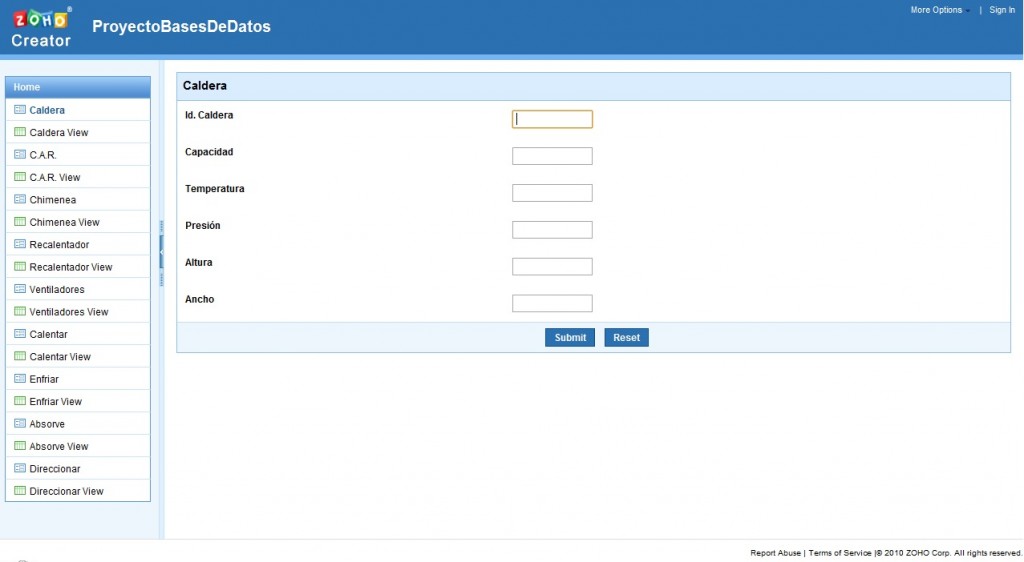Click the view icon beside Ventiladores View
1024x562 pixels.
click(20, 312)
